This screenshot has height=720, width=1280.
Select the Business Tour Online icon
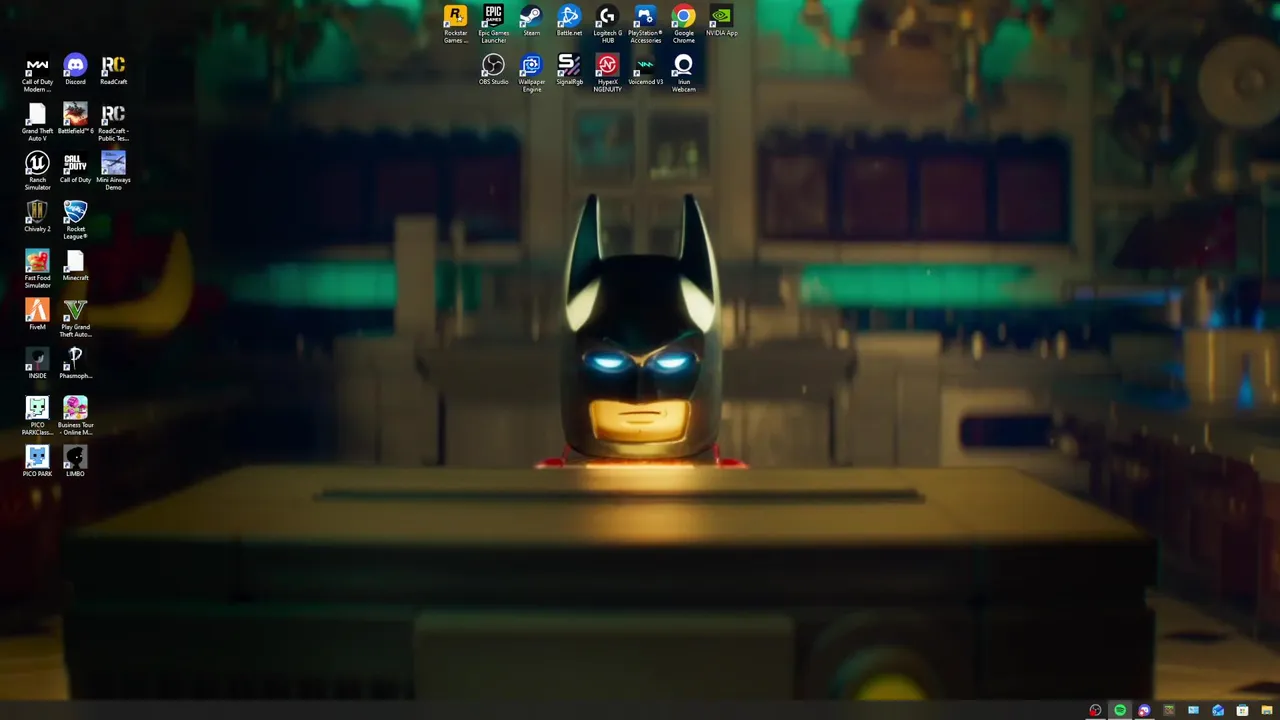75,416
